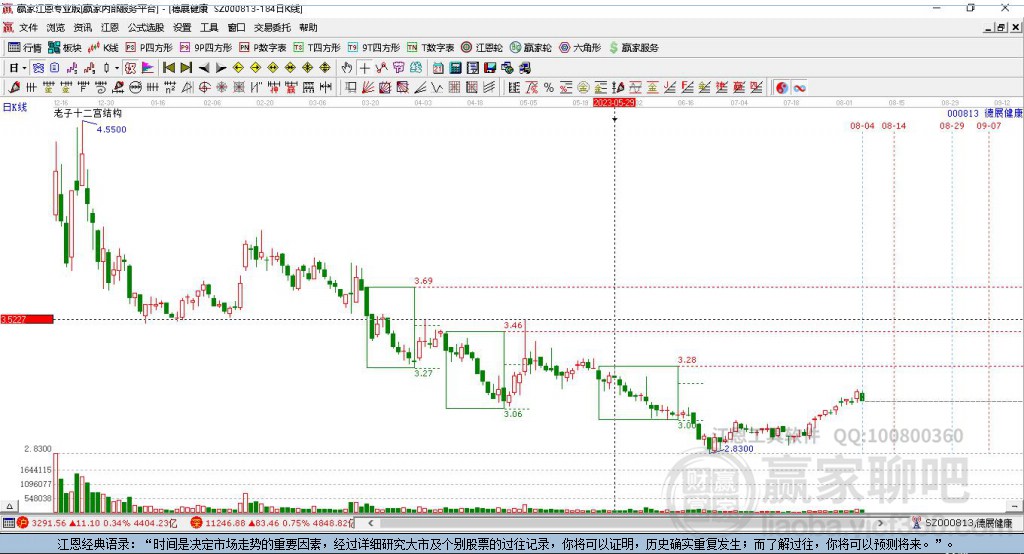The image size is (1024, 554).
Task: Open the P数字表 number table
Action: [263, 48]
